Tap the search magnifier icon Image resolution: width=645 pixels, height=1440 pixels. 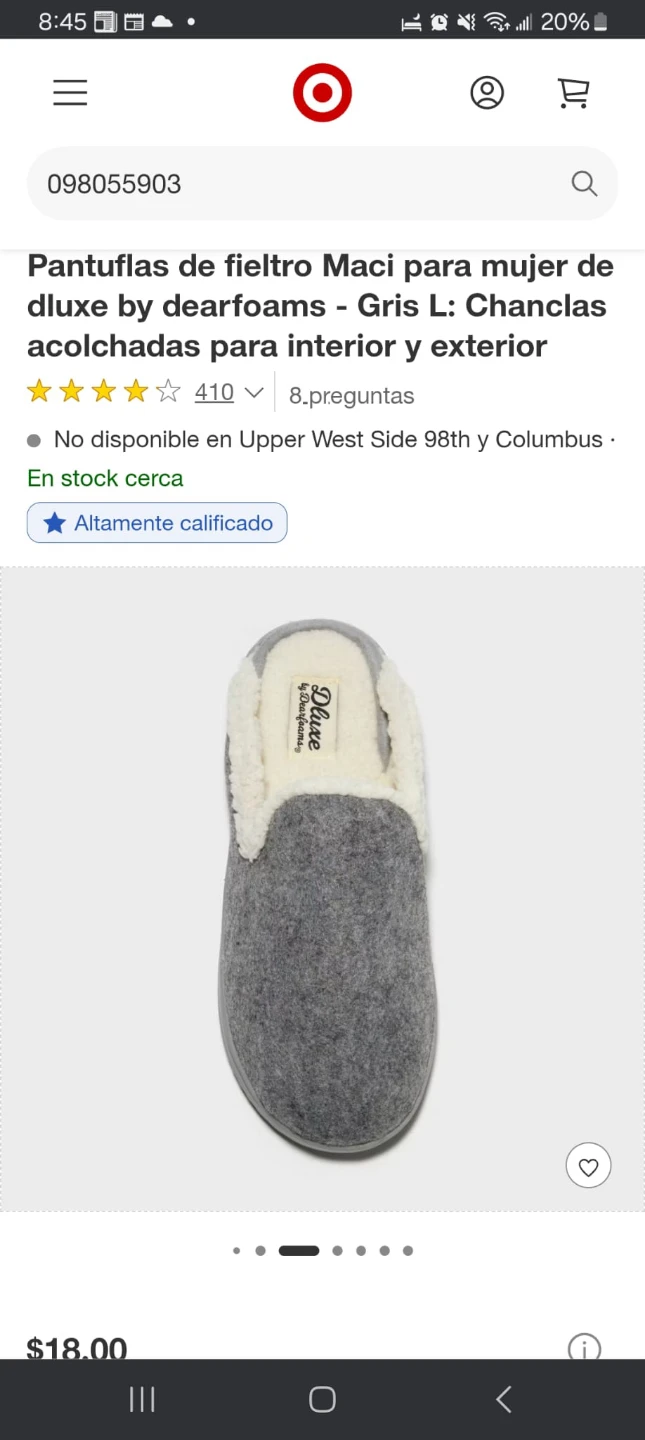click(x=584, y=184)
